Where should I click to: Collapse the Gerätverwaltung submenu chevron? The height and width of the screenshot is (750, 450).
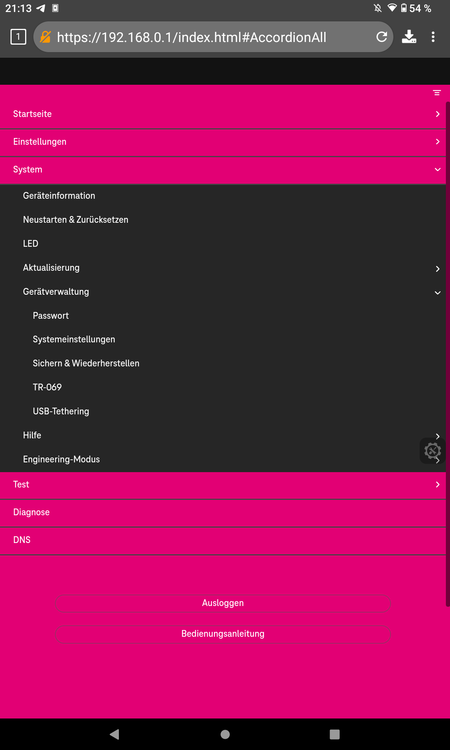(438, 293)
